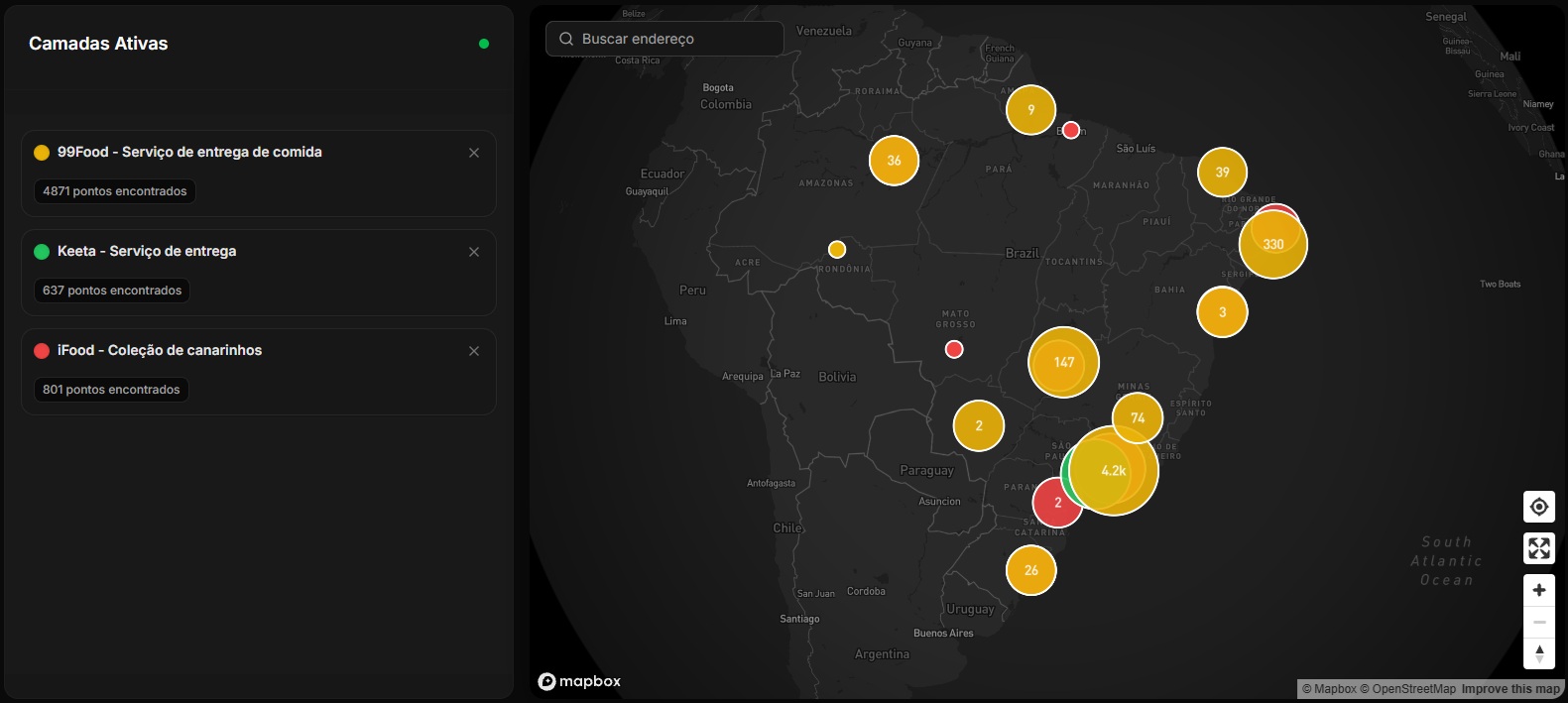Click the red point in Mato Grosso

coord(954,349)
